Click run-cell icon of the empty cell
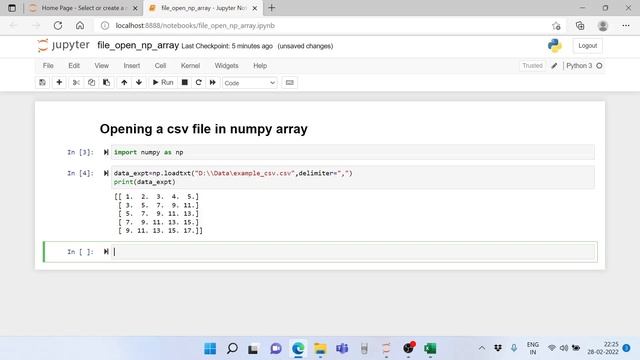The image size is (640, 360). (106, 251)
